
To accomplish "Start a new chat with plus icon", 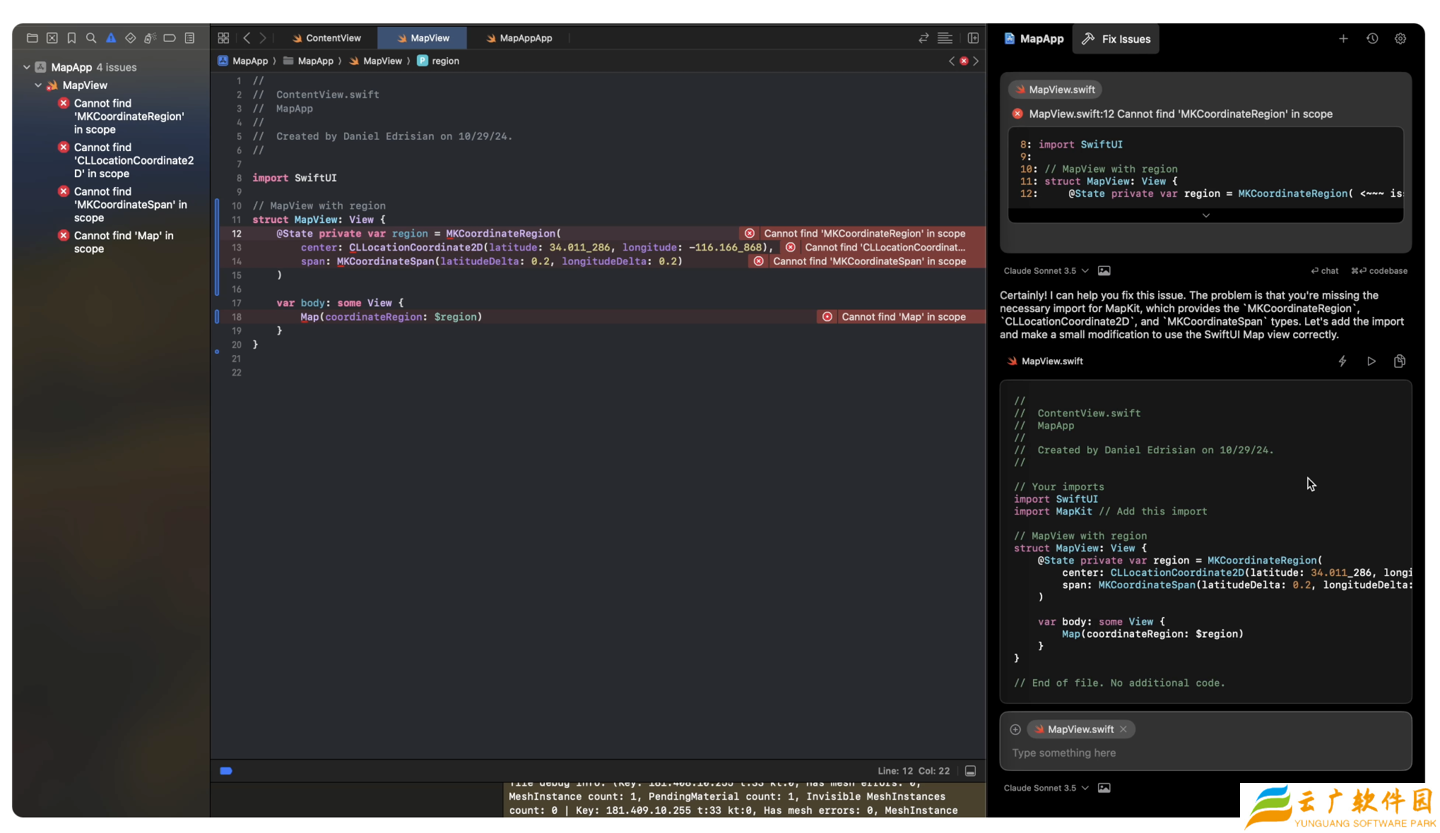I will click(x=1343, y=39).
